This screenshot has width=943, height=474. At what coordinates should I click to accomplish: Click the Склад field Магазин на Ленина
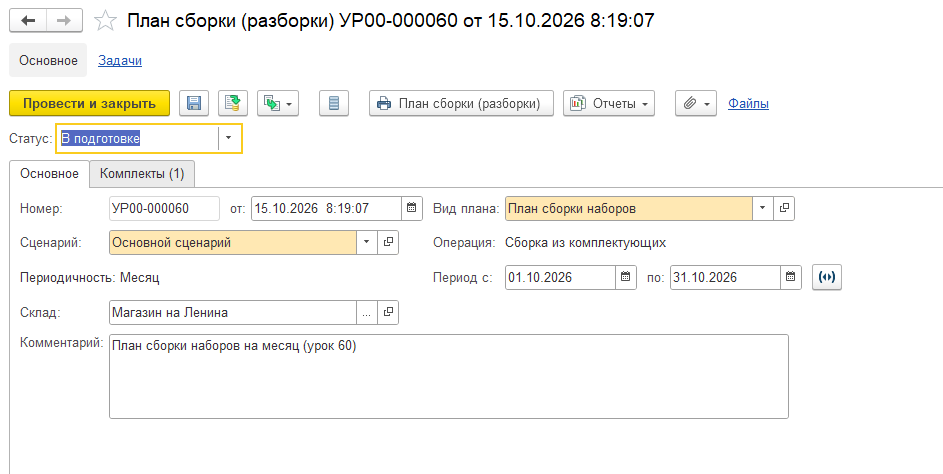tap(233, 312)
